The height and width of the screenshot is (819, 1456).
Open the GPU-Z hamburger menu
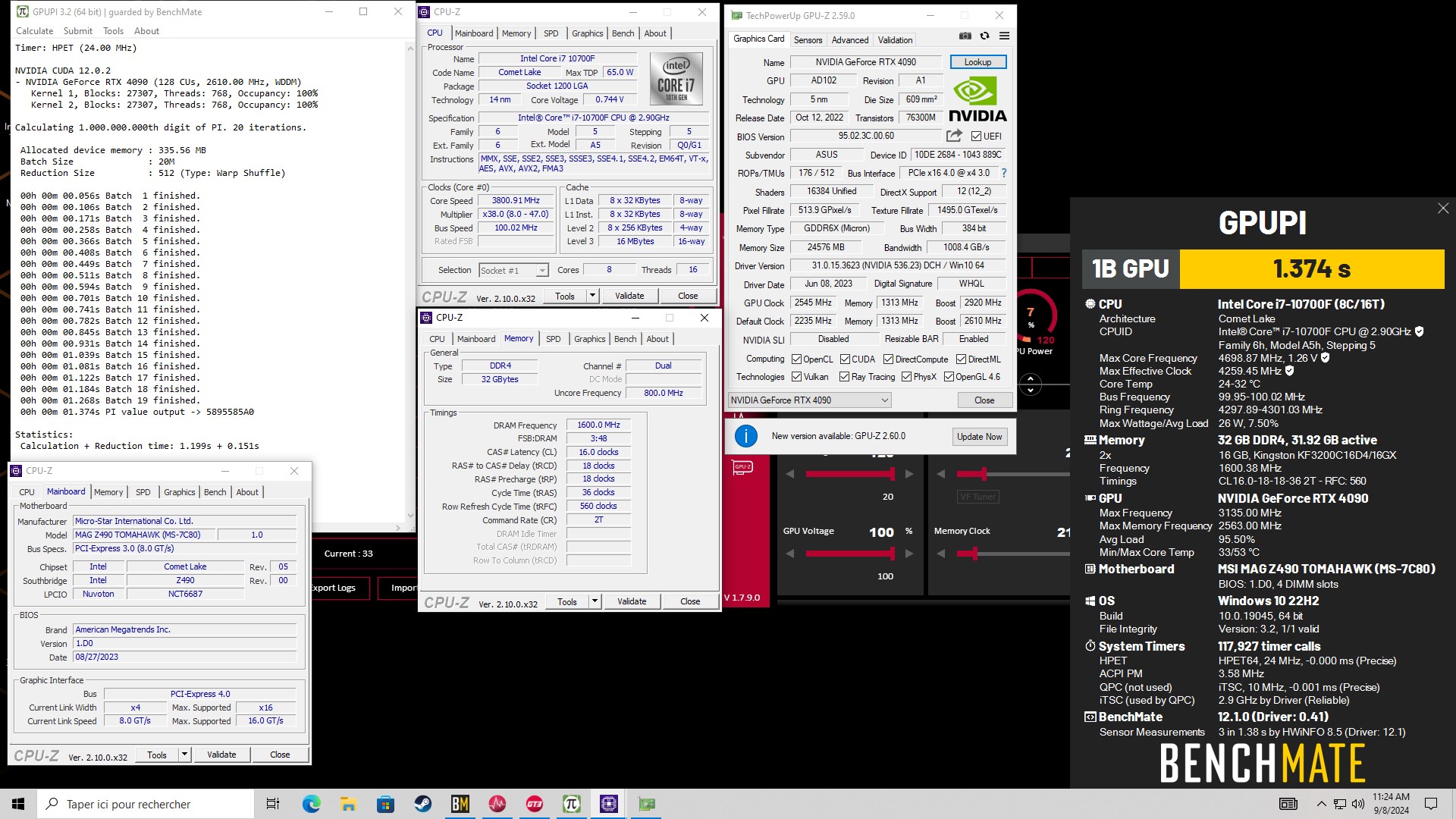1004,36
